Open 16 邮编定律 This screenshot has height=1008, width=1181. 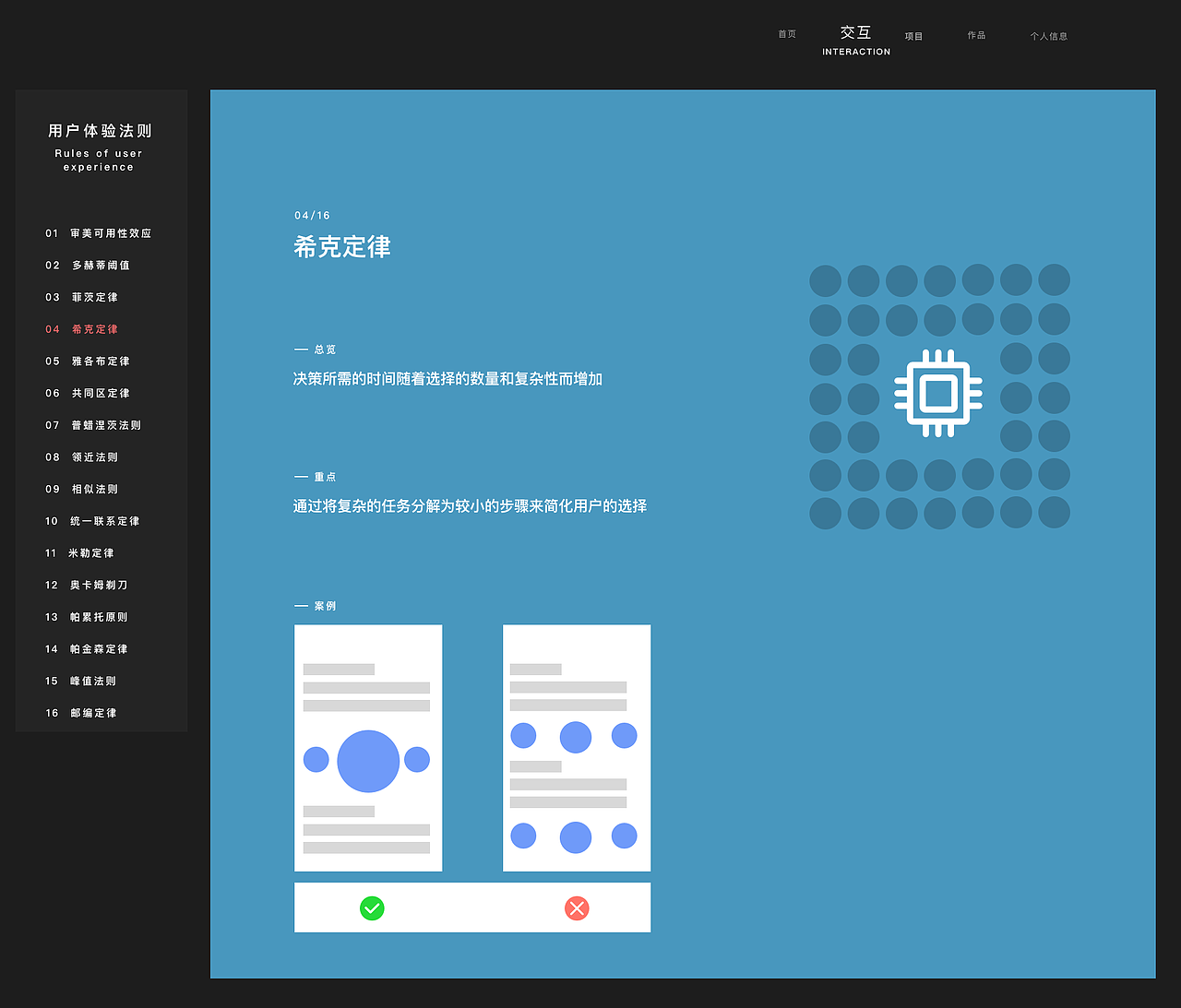[81, 714]
